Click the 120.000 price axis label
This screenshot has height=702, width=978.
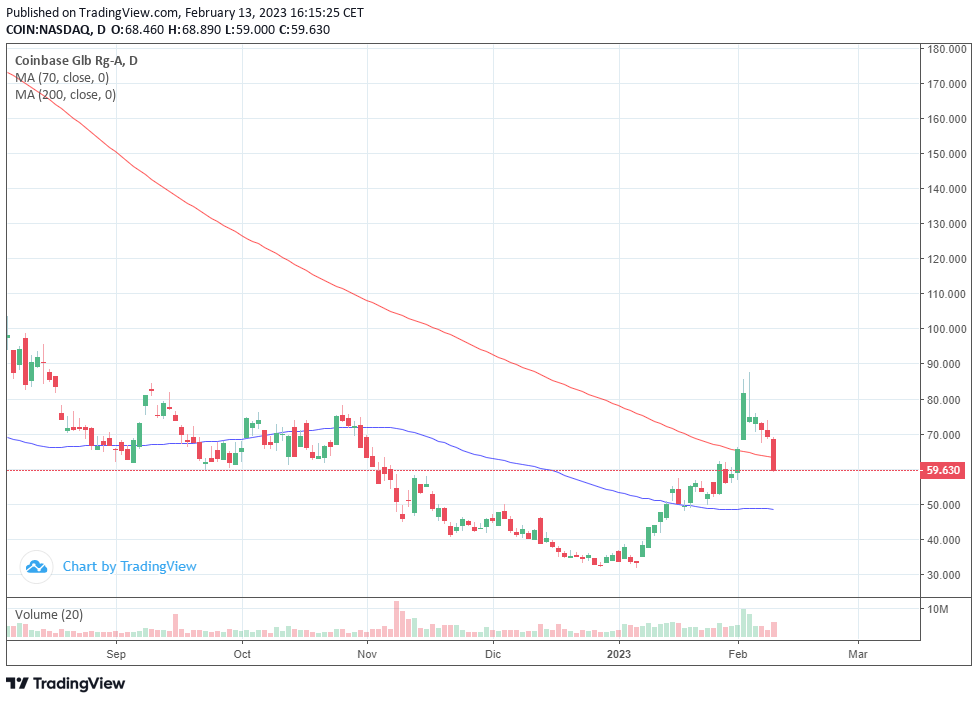(946, 258)
